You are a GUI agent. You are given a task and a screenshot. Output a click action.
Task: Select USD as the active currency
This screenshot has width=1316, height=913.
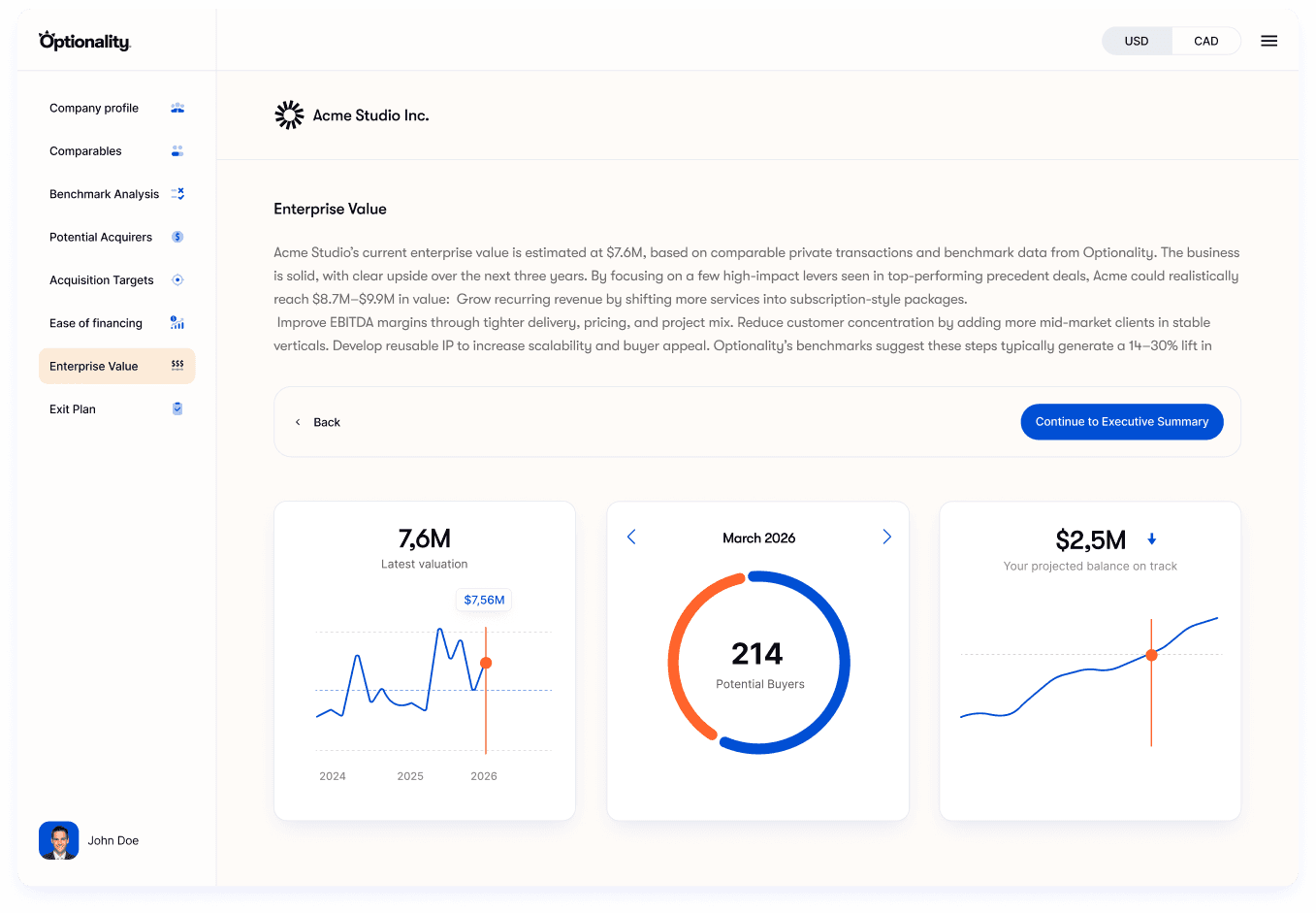pos(1136,41)
